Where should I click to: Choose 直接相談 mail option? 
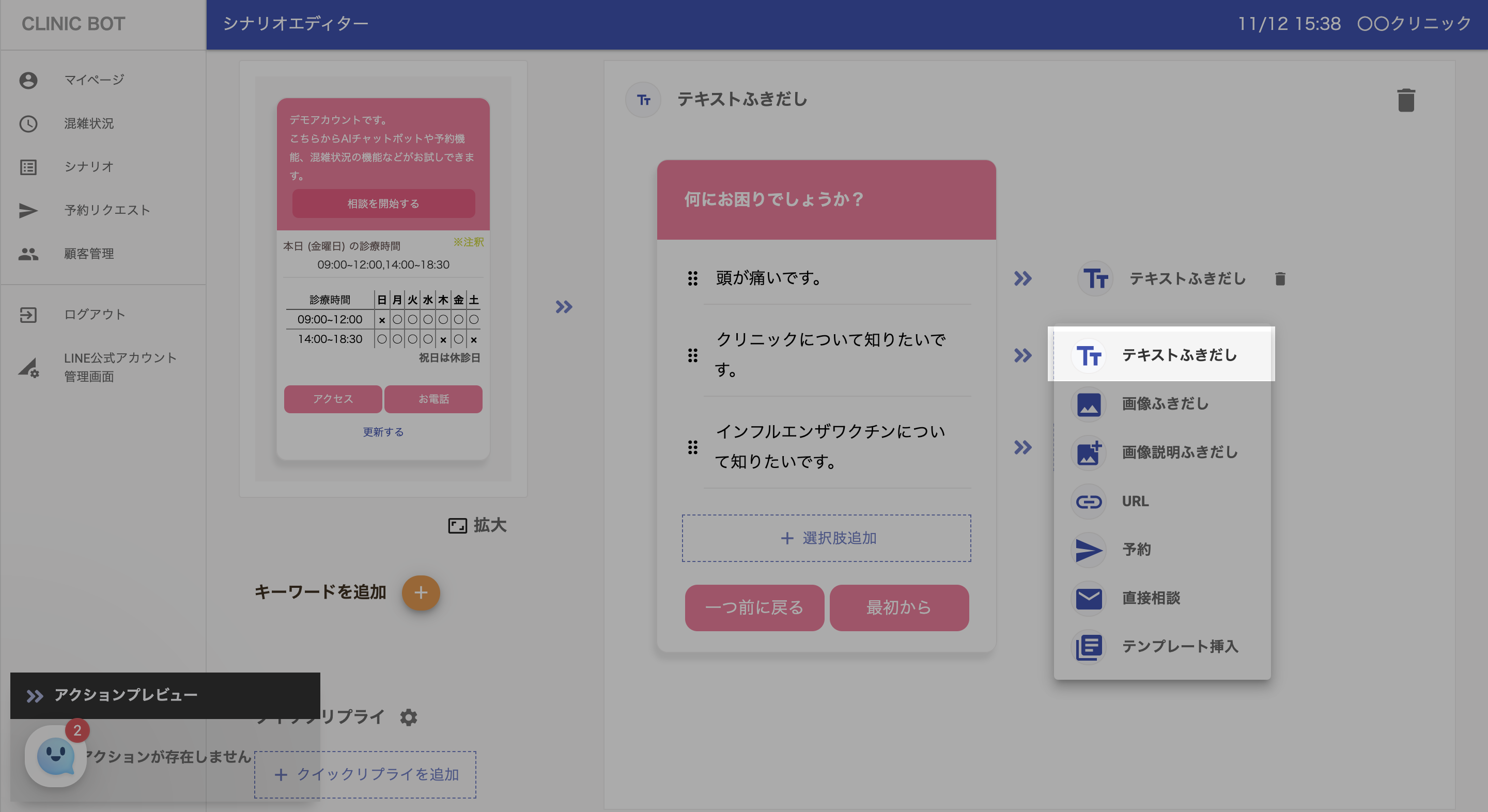tap(1150, 598)
